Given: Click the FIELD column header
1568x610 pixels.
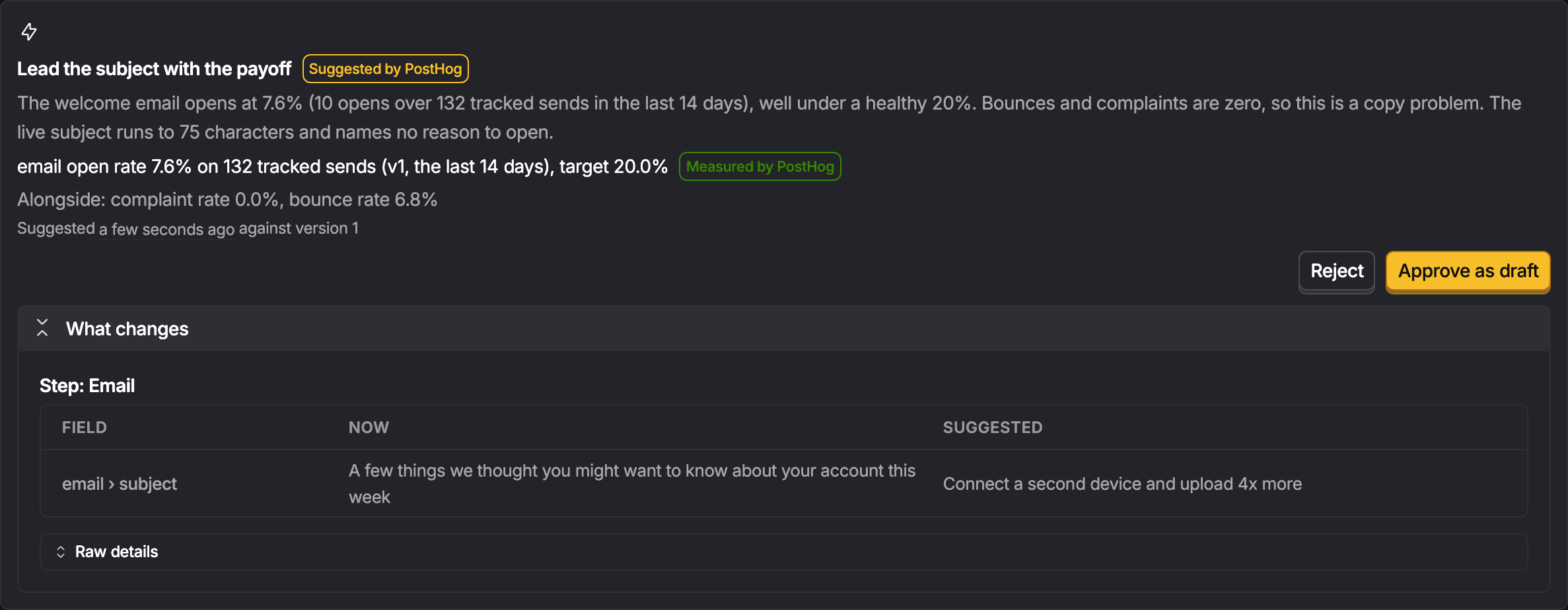Looking at the screenshot, I should click(x=85, y=427).
